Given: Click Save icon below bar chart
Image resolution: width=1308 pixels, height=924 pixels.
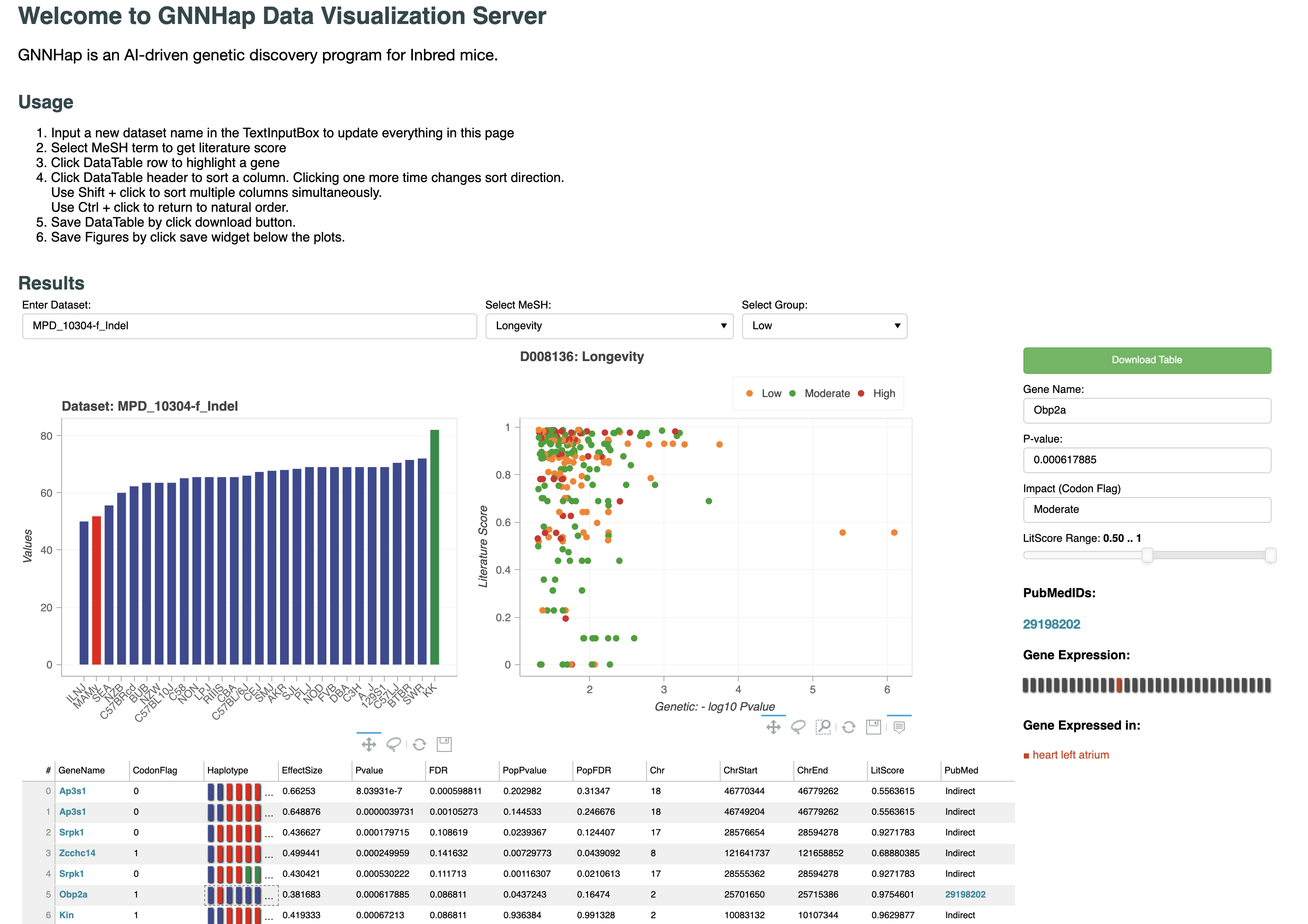Looking at the screenshot, I should coord(444,744).
